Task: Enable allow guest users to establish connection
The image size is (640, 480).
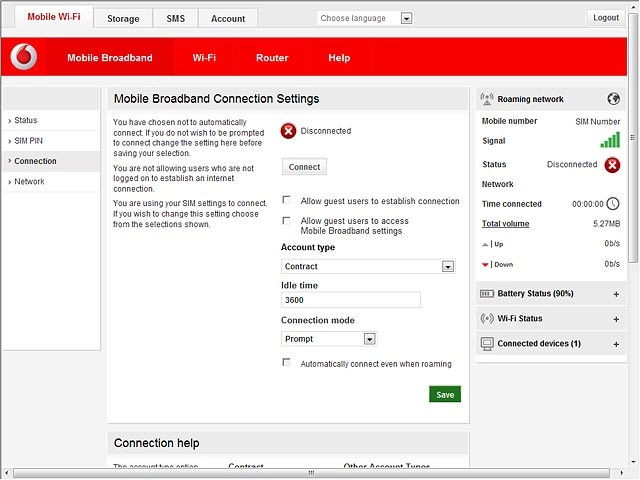Action: [287, 200]
